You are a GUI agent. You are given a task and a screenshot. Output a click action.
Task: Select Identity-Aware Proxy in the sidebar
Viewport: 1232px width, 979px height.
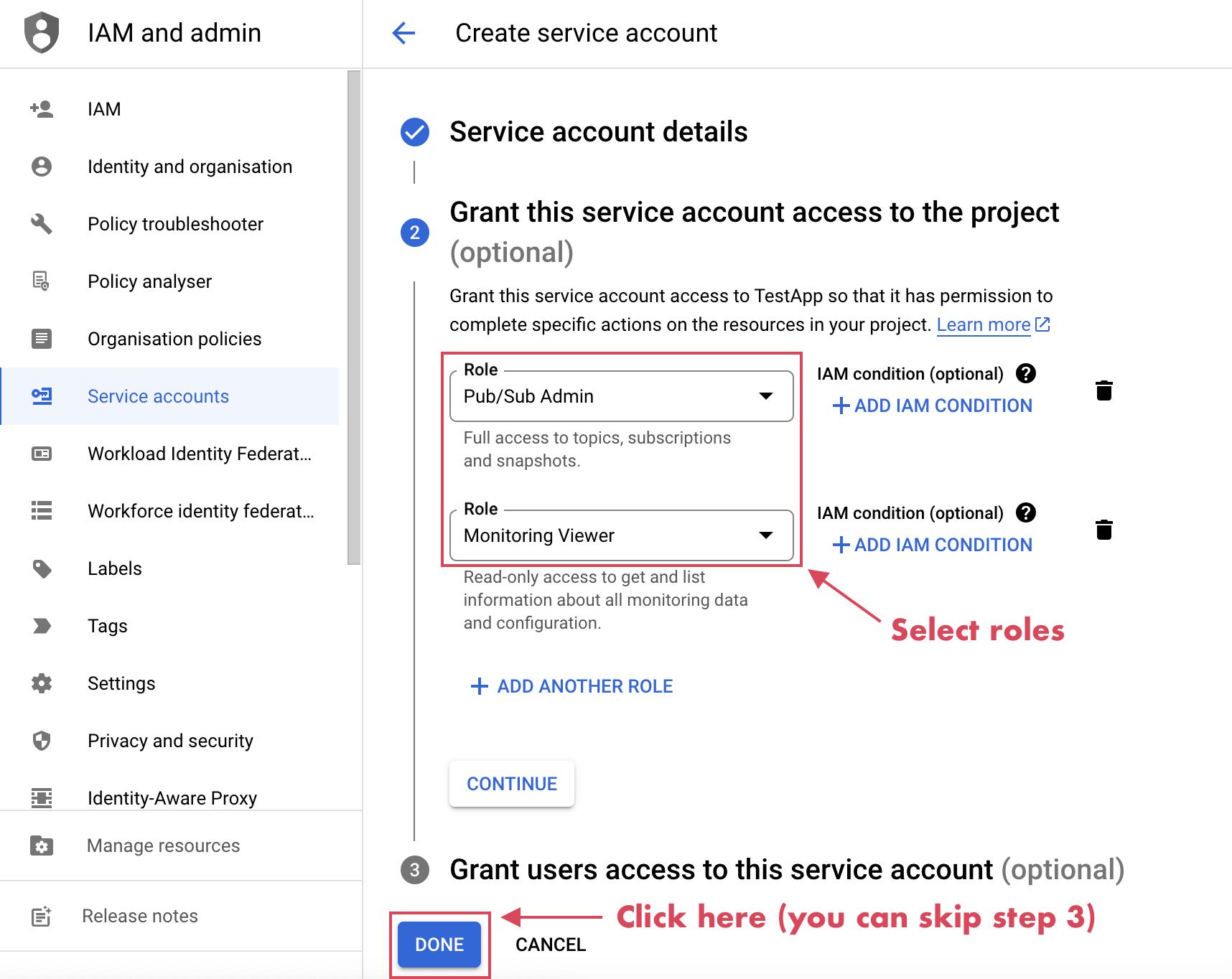click(172, 797)
